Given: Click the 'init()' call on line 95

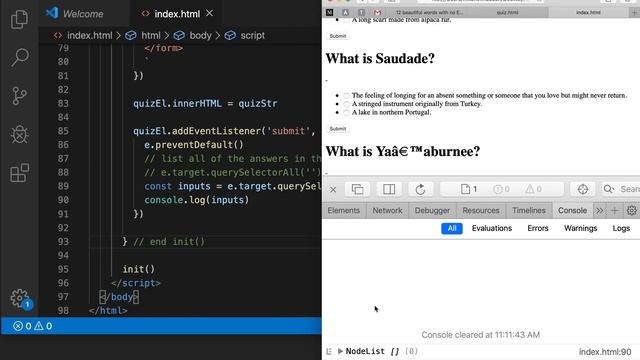Looking at the screenshot, I should coord(139,269).
